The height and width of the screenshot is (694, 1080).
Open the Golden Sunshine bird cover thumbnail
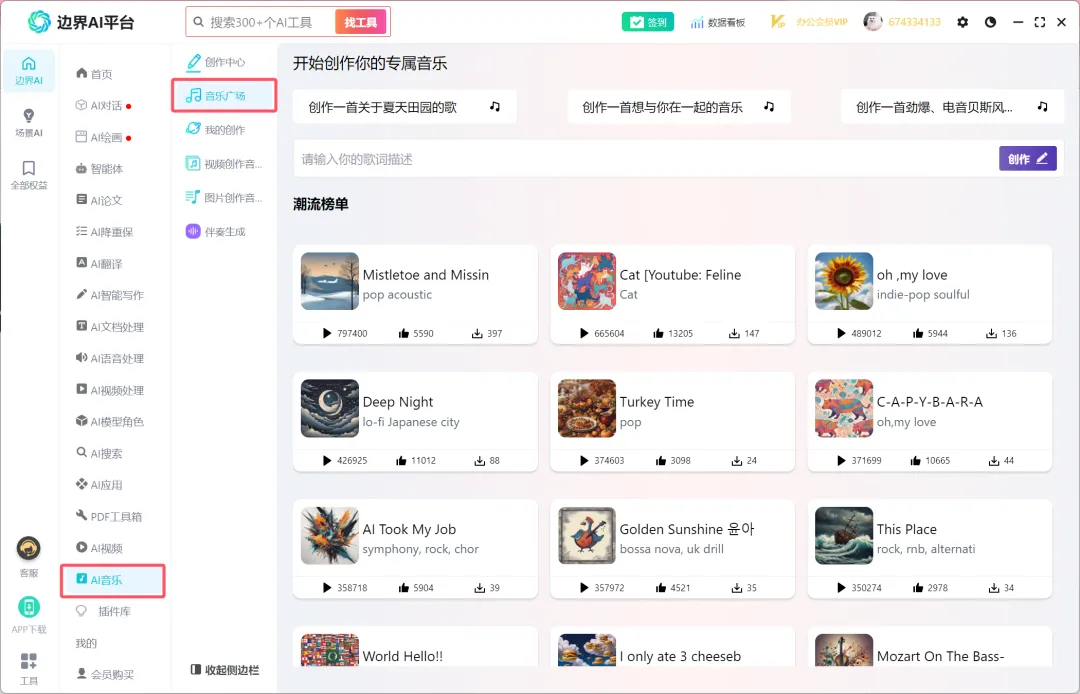[x=587, y=536]
